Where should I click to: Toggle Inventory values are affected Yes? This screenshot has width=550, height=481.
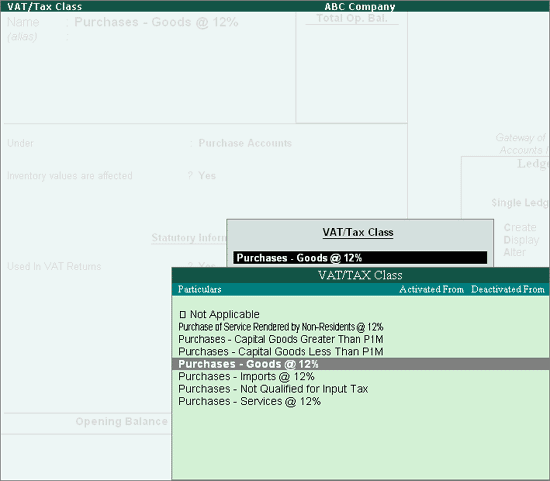point(207,175)
